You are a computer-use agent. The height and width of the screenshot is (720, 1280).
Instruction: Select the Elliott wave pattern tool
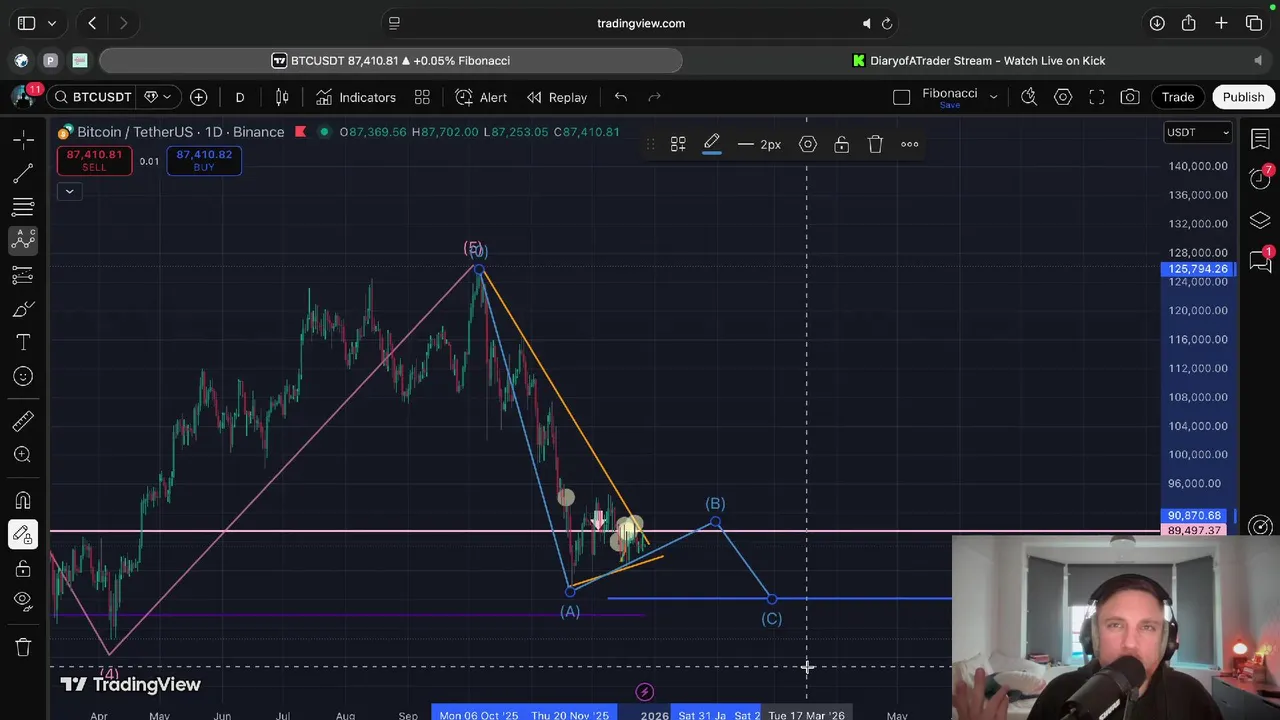click(23, 240)
